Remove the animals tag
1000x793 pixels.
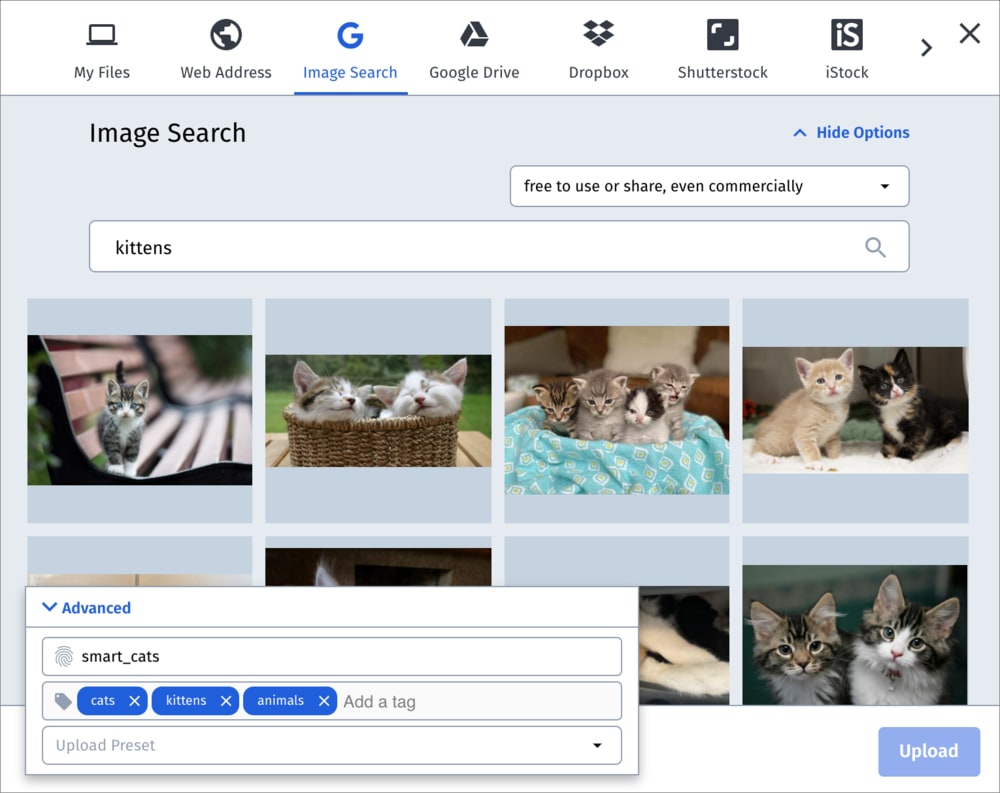tap(322, 701)
